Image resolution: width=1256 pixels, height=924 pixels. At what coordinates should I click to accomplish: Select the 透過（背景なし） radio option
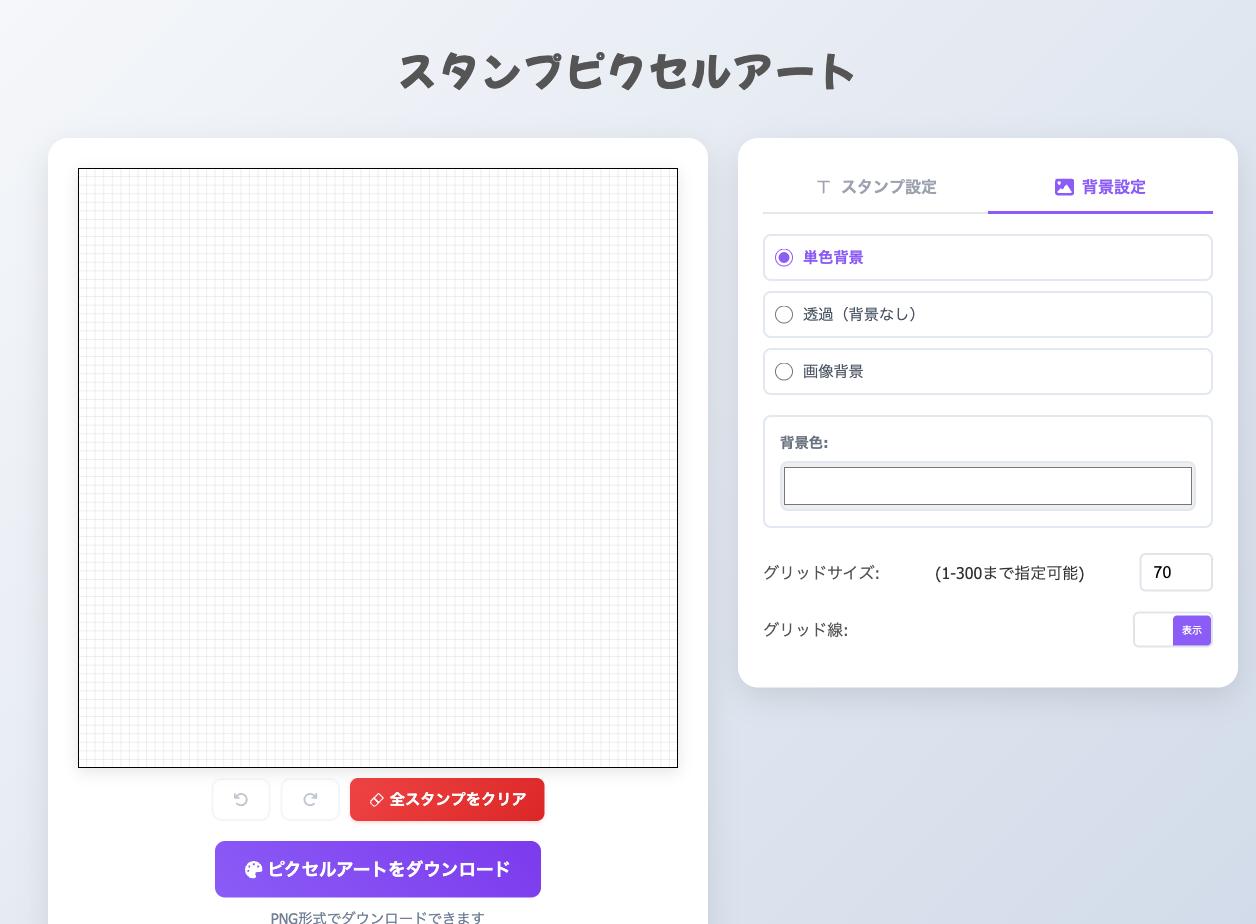[x=784, y=315]
